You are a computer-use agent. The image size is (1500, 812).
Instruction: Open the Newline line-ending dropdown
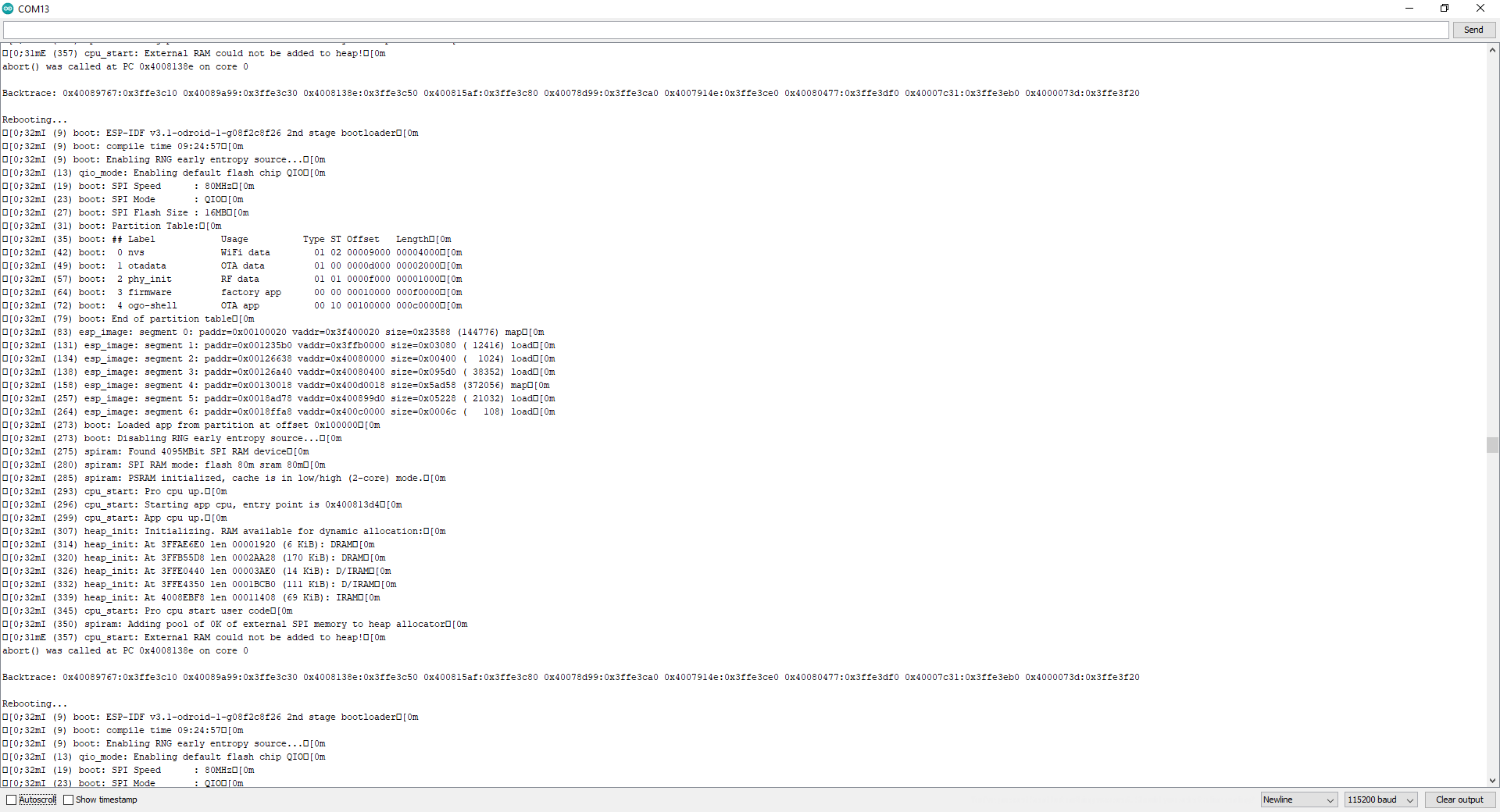coord(1299,800)
